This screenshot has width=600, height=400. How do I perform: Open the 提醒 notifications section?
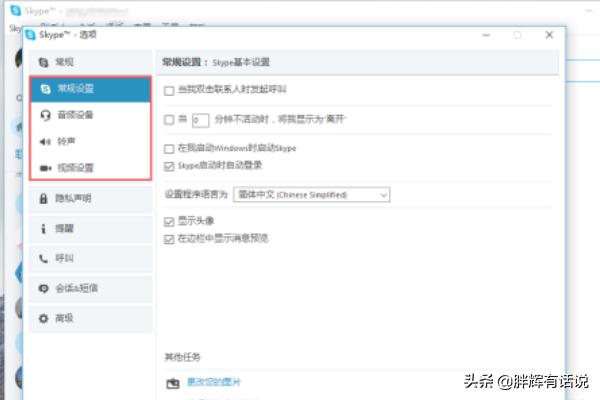[91, 229]
